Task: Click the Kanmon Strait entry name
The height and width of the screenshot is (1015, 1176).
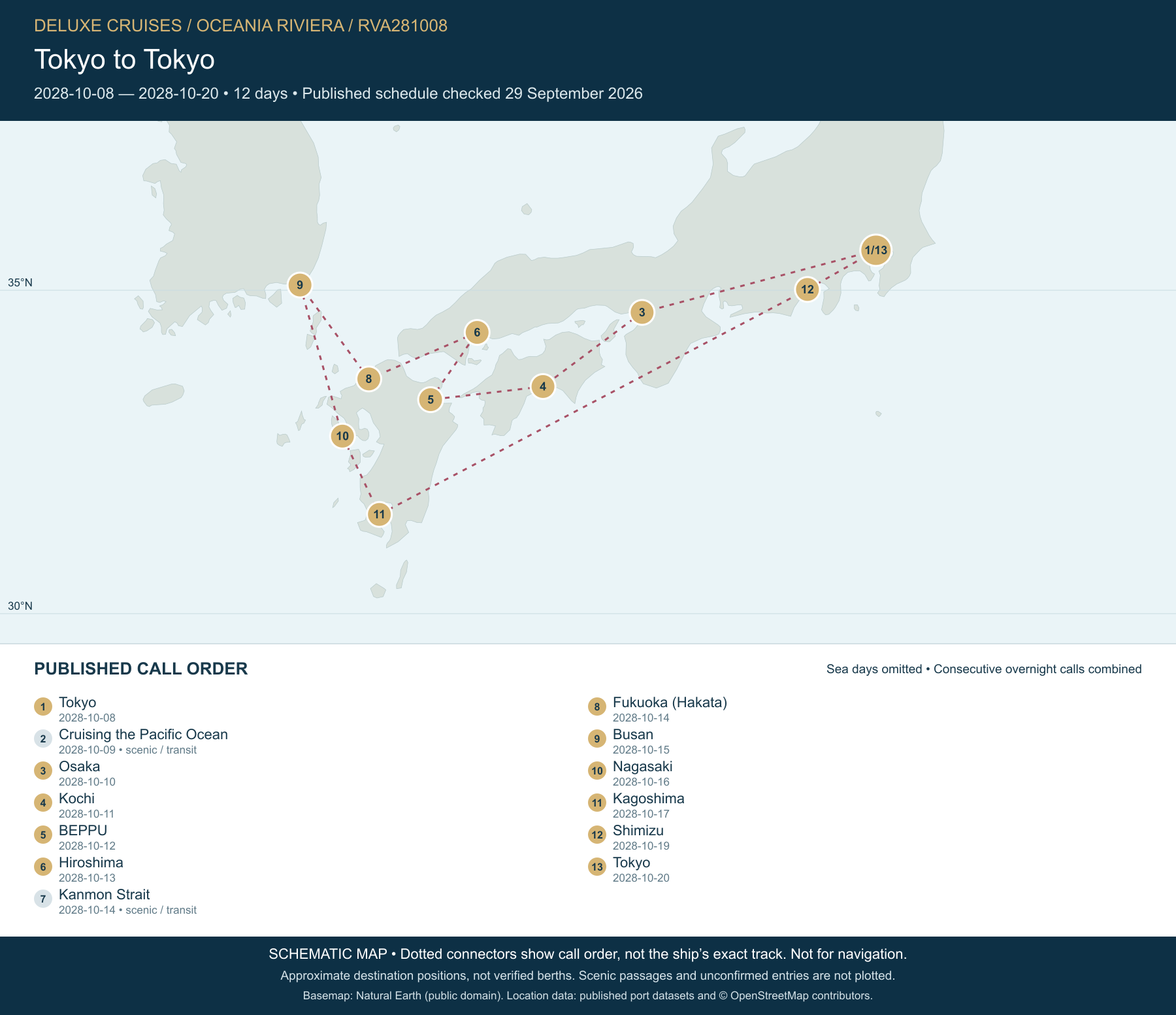Action: (105, 895)
